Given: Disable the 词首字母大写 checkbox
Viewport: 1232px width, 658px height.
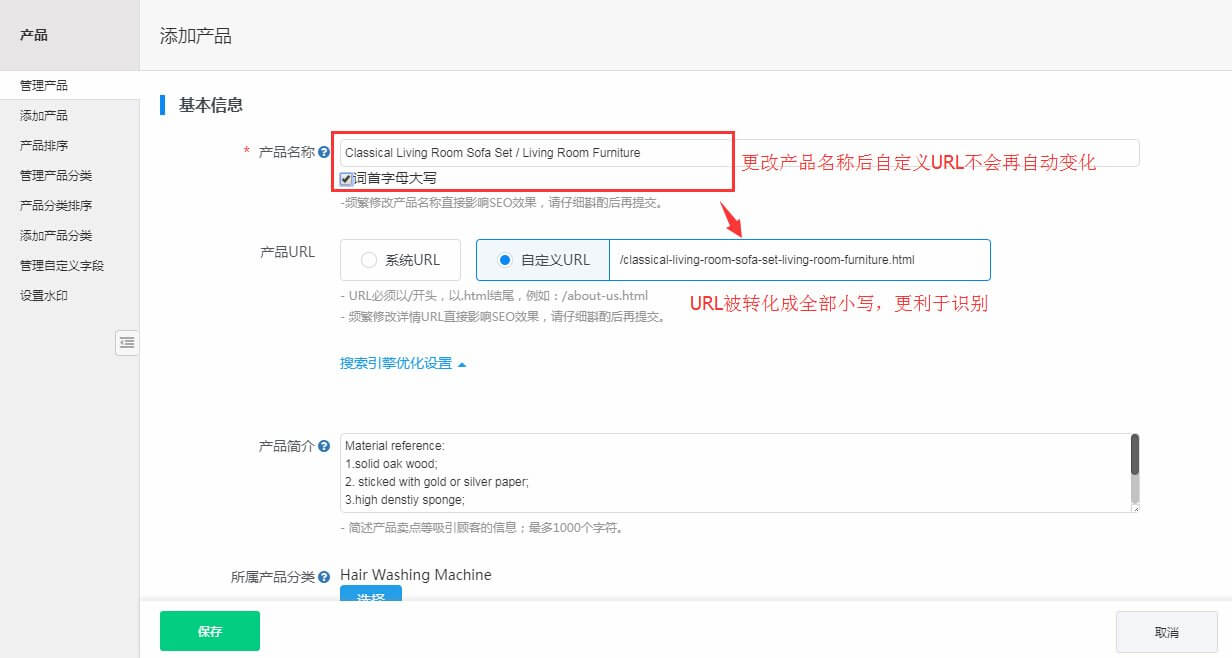Looking at the screenshot, I should 347,180.
